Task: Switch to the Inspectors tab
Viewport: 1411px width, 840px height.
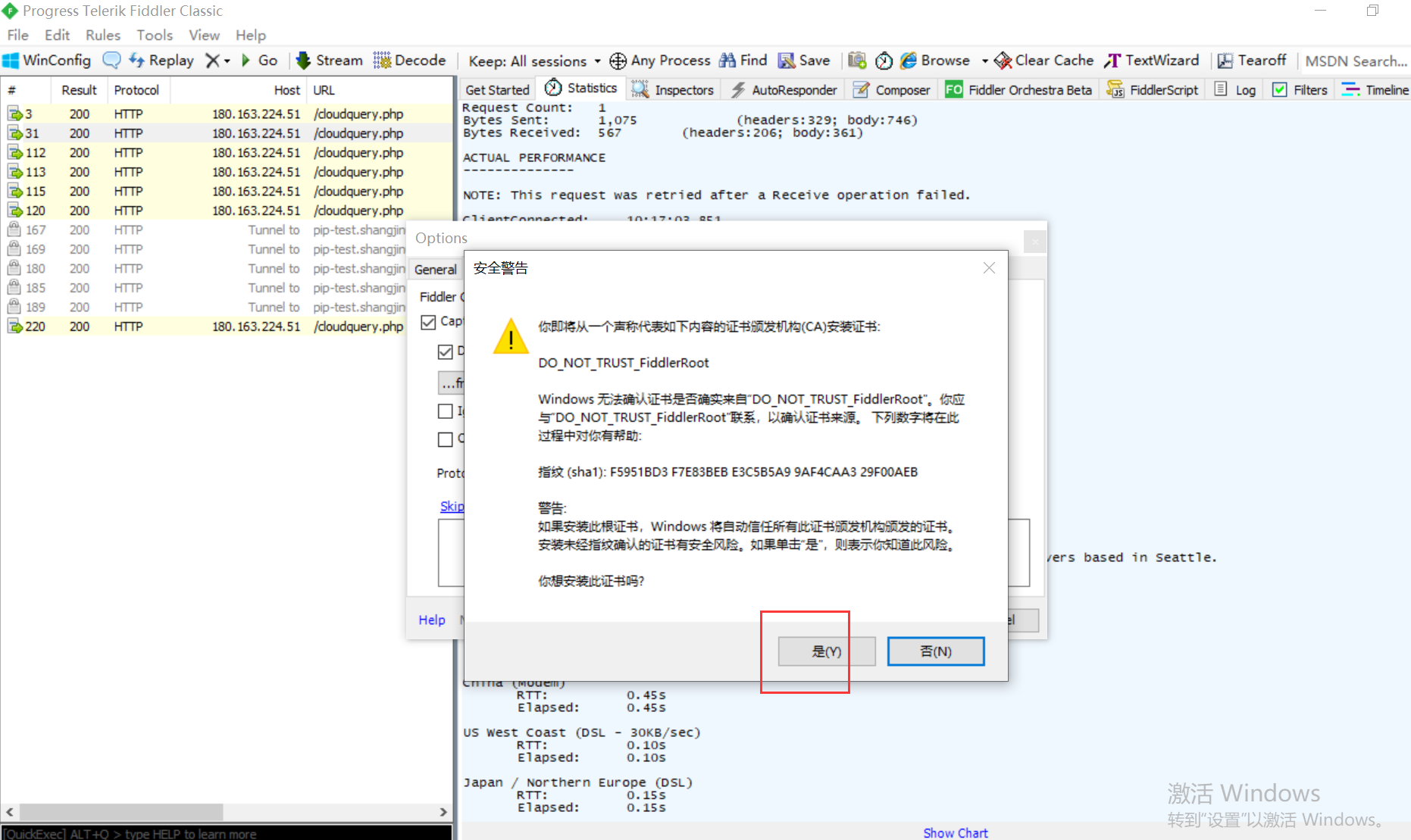Action: (674, 89)
